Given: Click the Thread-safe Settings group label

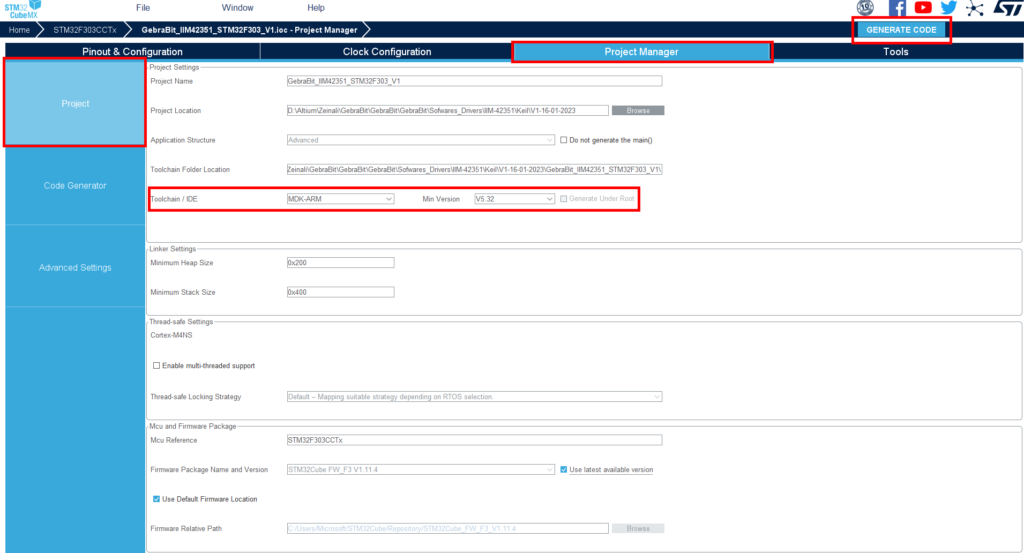Looking at the screenshot, I should coord(181,322).
